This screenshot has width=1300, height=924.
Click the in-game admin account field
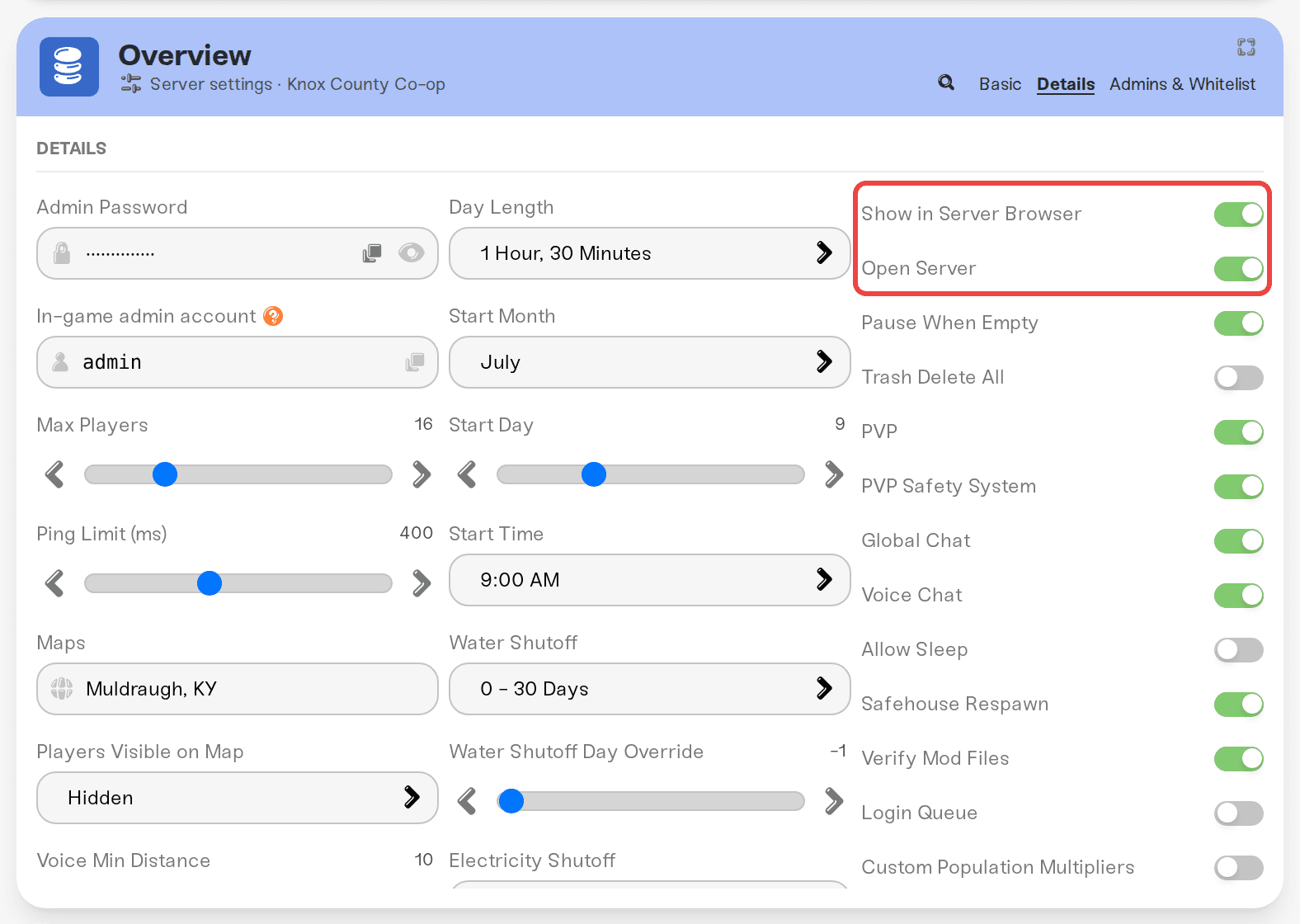click(238, 362)
